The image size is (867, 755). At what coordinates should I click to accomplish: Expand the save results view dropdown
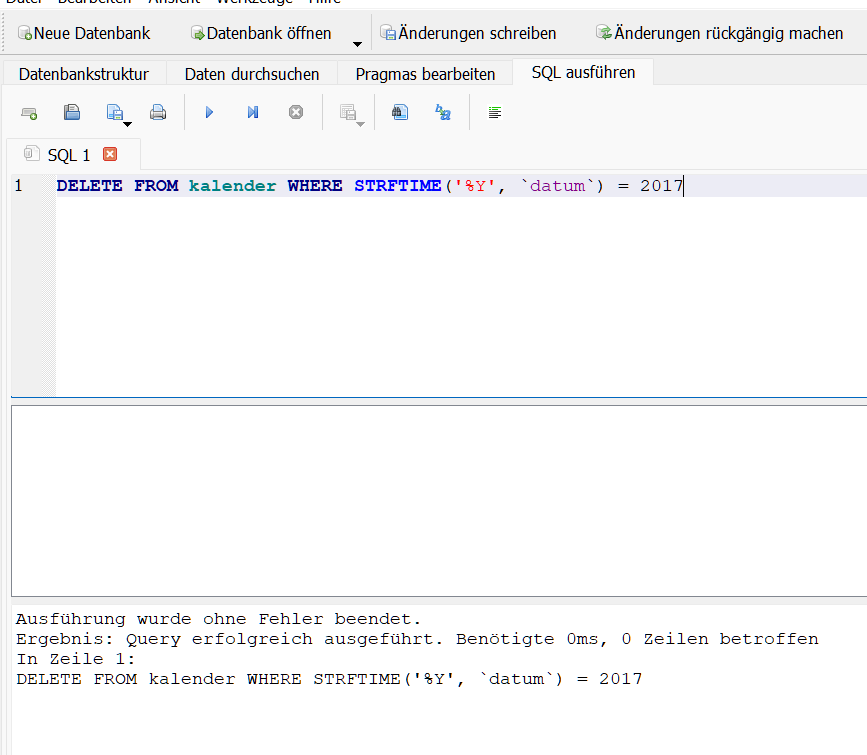(360, 123)
